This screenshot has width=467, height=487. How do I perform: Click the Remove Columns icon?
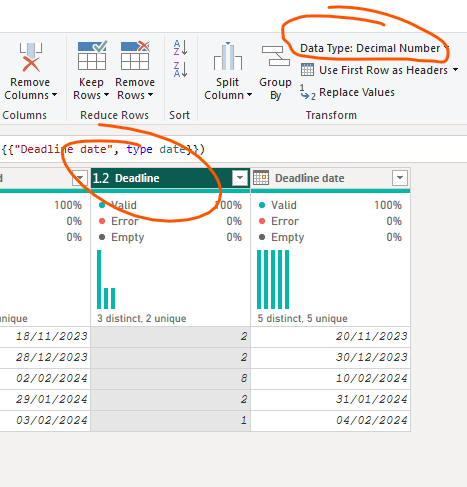point(31,57)
